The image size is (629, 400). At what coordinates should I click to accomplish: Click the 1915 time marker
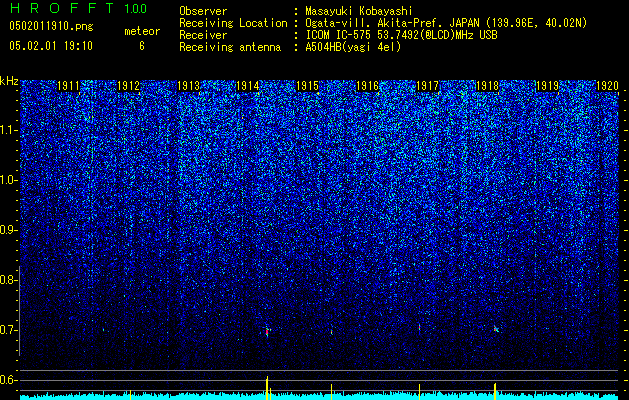[x=307, y=86]
